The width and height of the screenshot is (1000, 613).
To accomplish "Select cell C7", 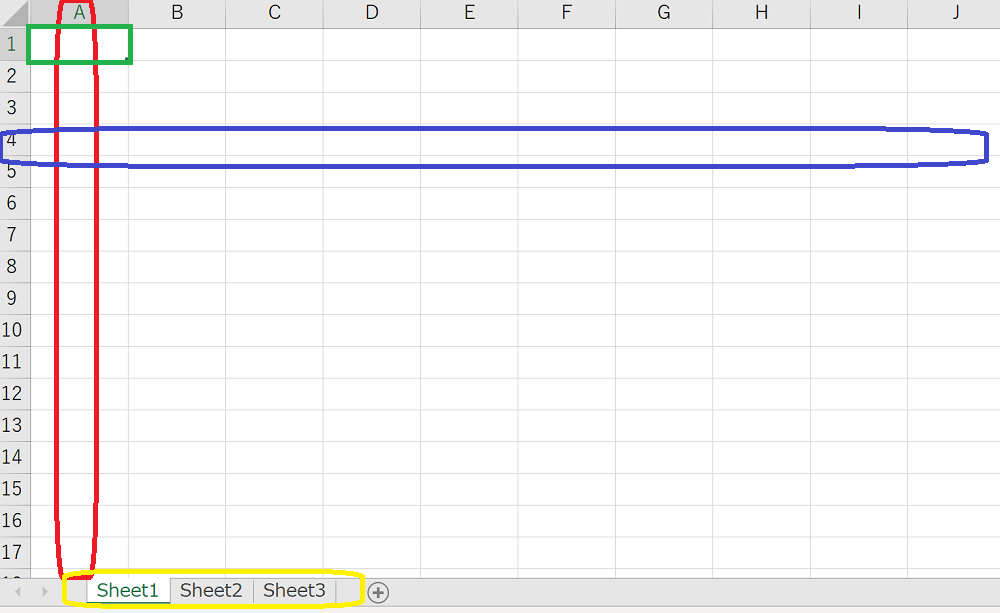I will tap(274, 235).
